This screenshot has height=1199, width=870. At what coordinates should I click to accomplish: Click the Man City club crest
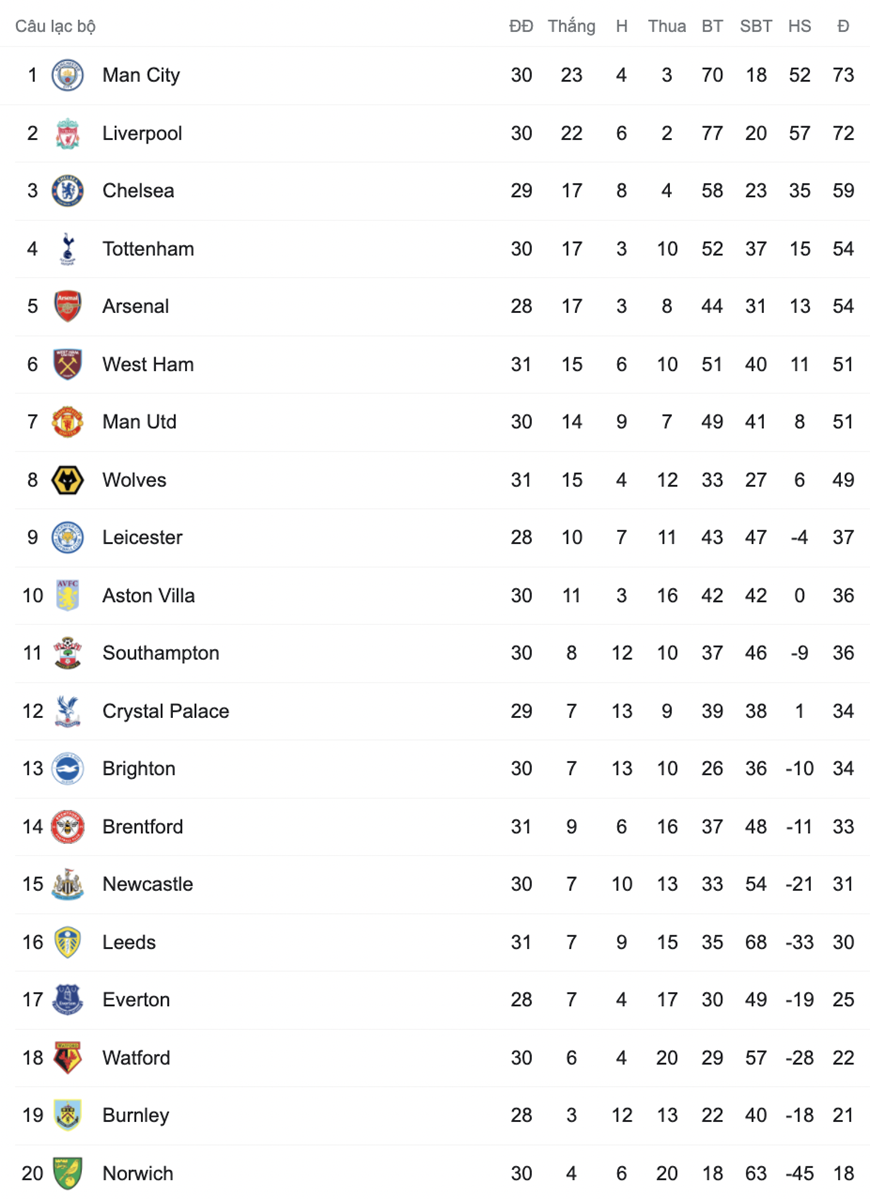tap(67, 75)
